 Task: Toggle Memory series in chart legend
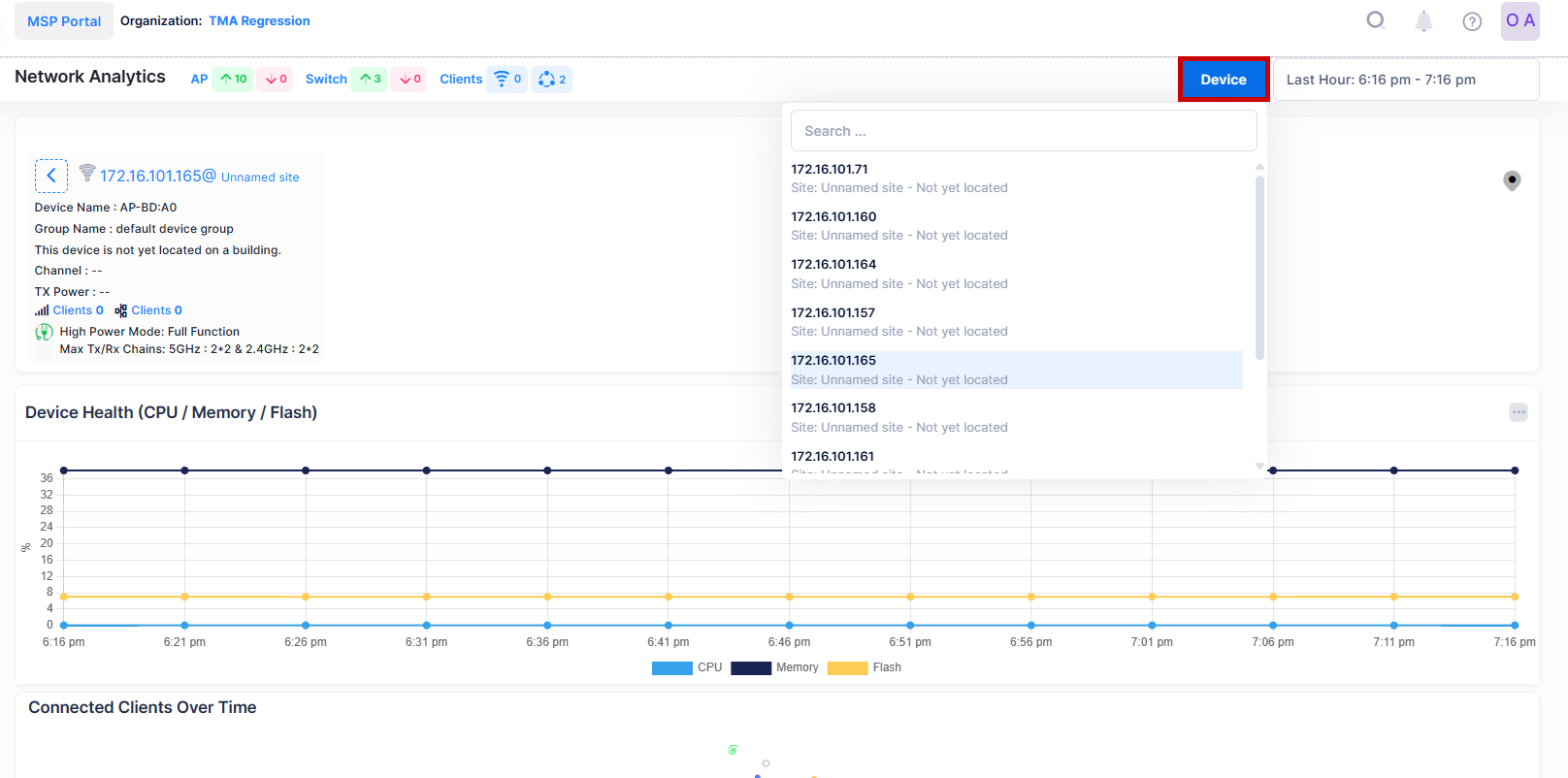pyautogui.click(x=774, y=667)
